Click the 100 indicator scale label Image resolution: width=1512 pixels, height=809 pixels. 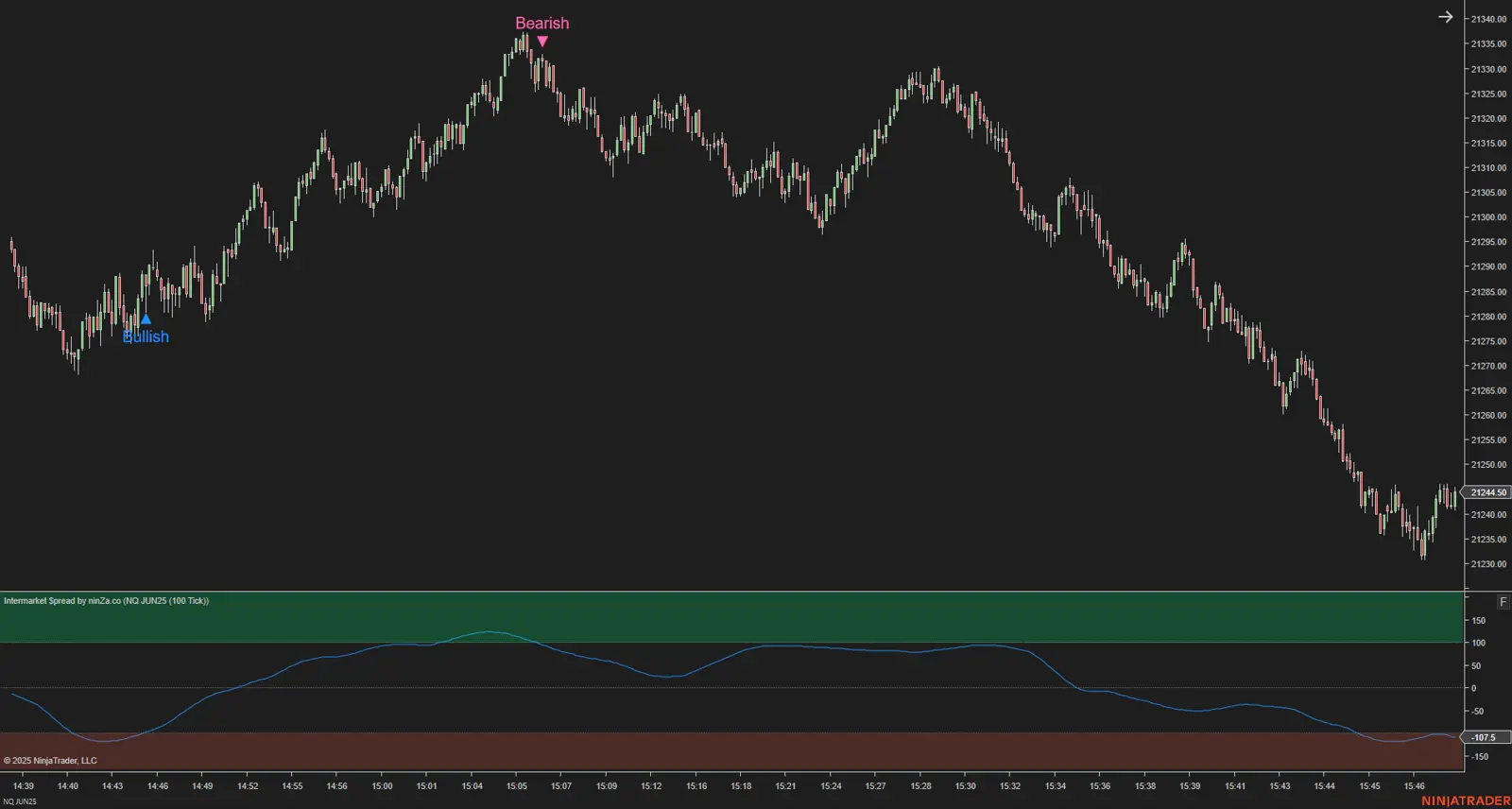(x=1478, y=643)
